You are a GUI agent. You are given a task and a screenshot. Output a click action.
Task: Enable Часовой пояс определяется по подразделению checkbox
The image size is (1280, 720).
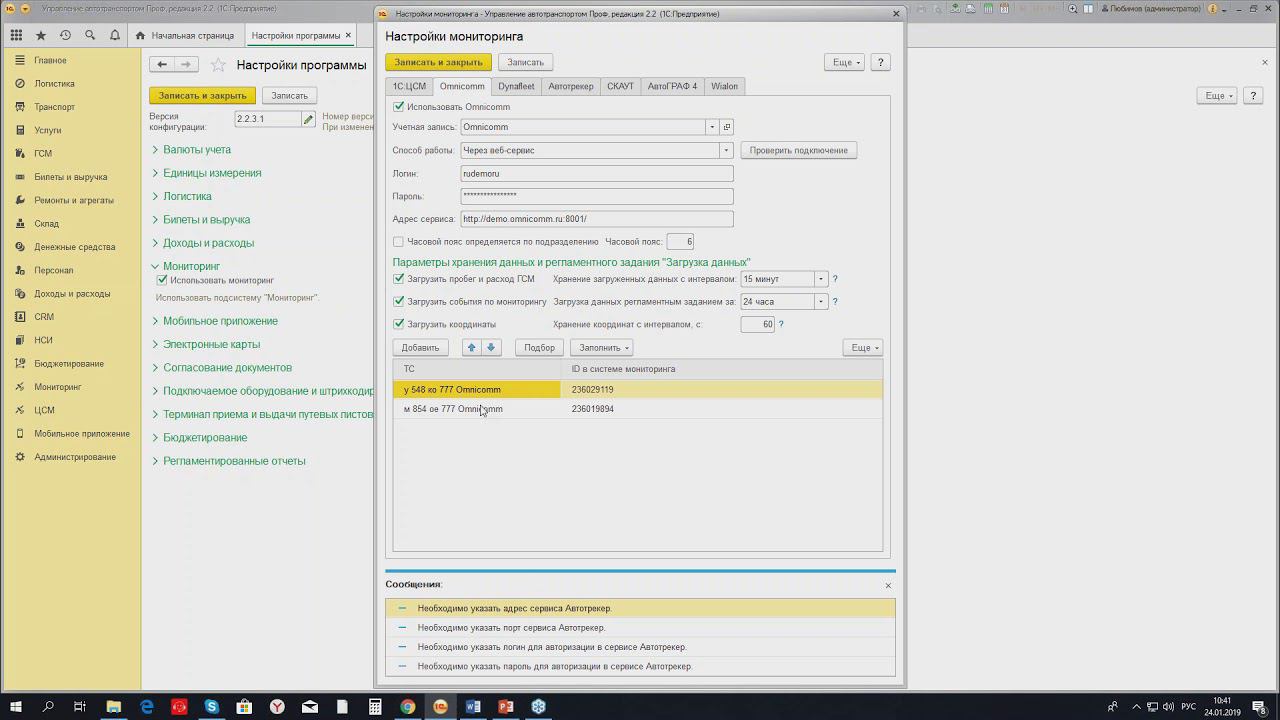[399, 242]
